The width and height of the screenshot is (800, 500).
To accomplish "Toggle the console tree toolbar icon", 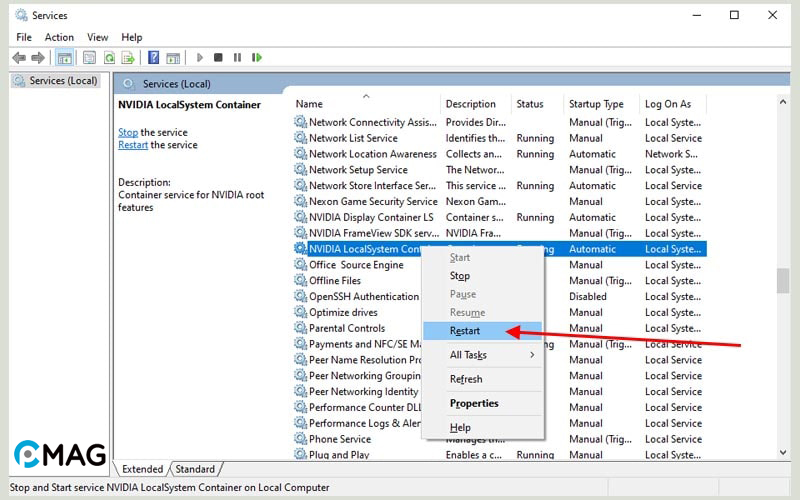I will click(x=64, y=58).
